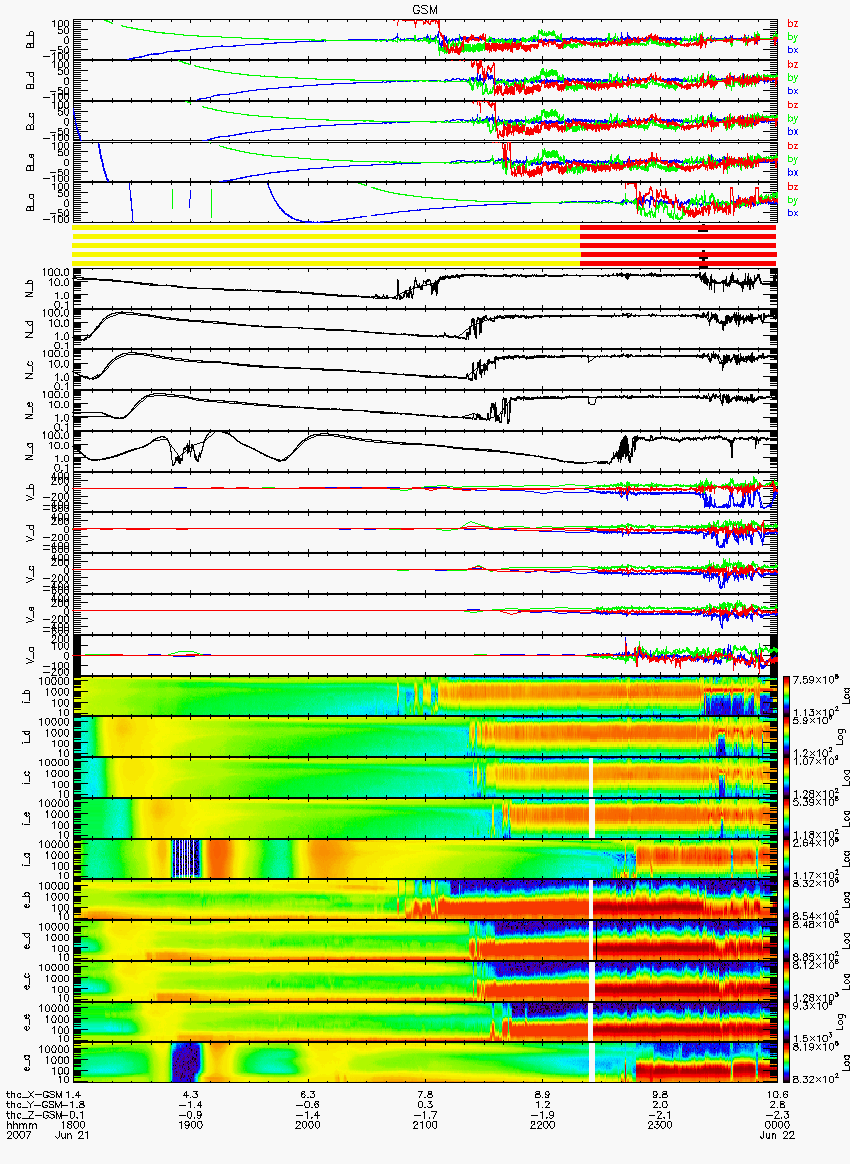Select the V_a velocity panel label
Image resolution: width=850 pixels, height=1164 pixels.
[30, 655]
